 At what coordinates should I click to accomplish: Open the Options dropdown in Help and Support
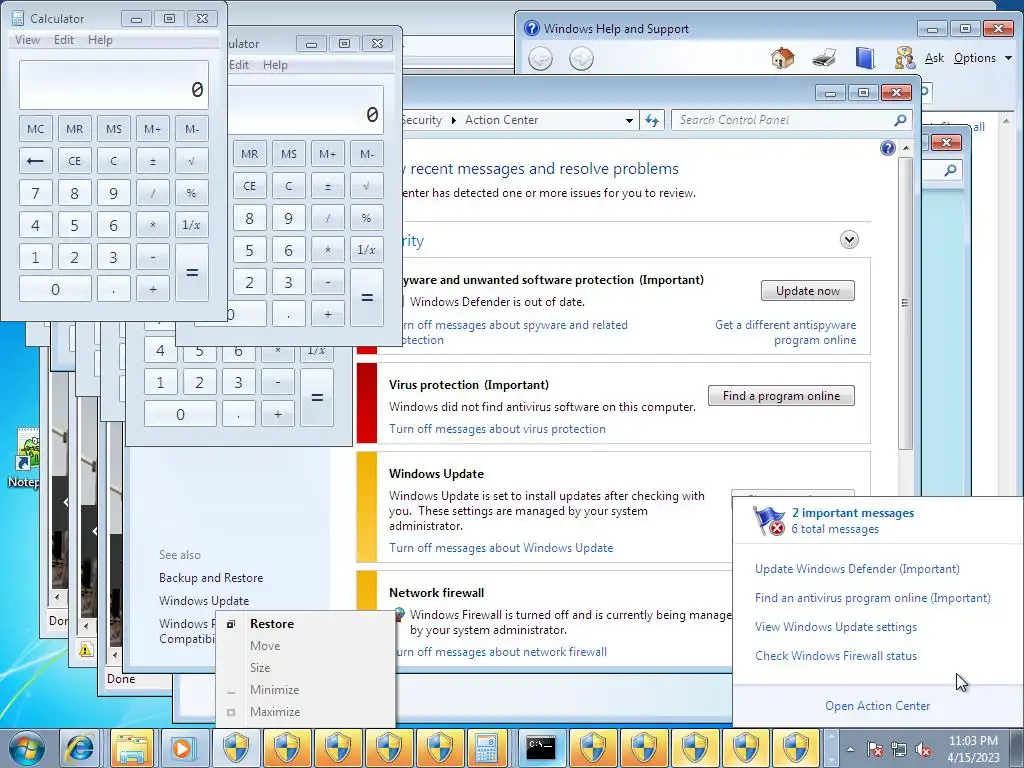pyautogui.click(x=983, y=58)
